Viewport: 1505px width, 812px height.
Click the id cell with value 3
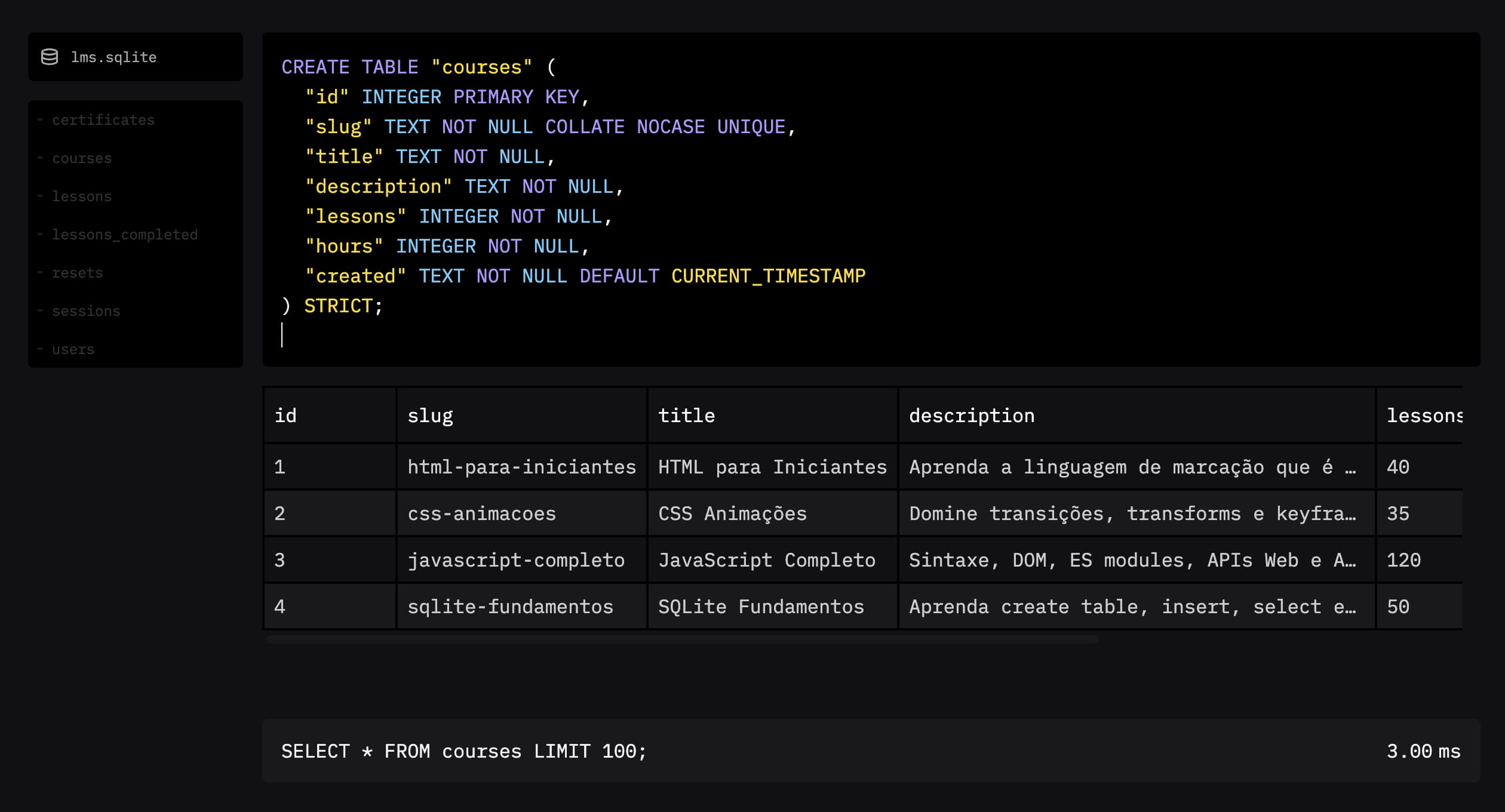tap(330, 560)
